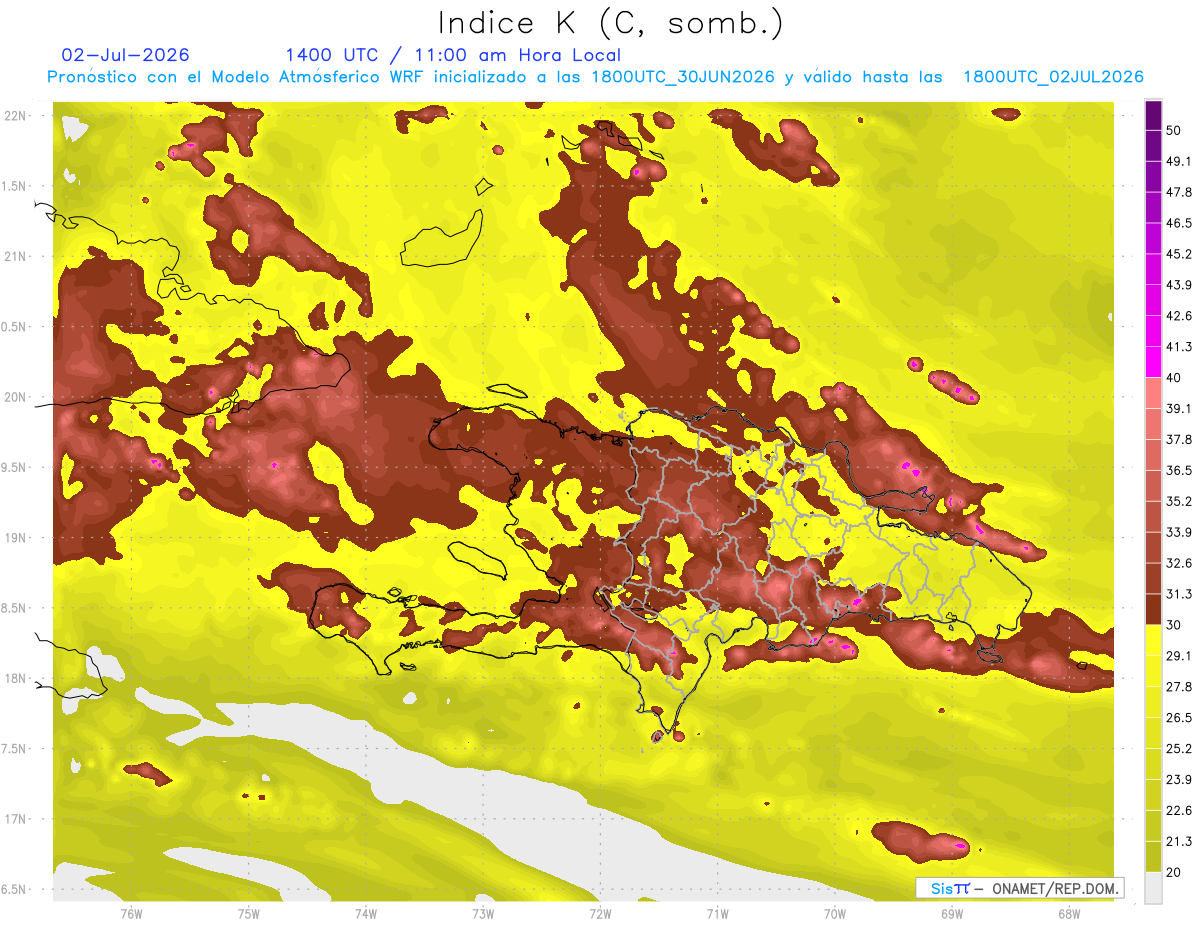Click the "68W" longitude label
The width and height of the screenshot is (1200, 927).
point(1069,913)
